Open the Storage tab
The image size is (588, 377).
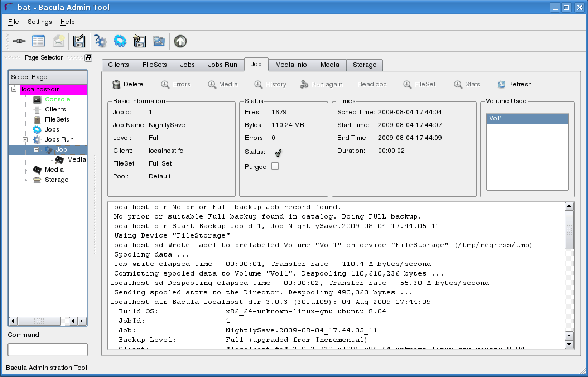pyautogui.click(x=364, y=65)
